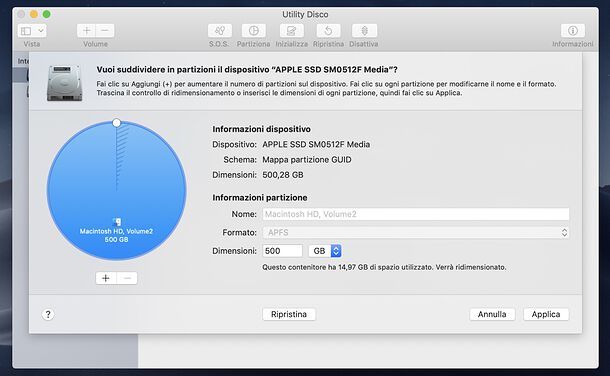Click the '500,28 GB' device size value

[x=283, y=175]
